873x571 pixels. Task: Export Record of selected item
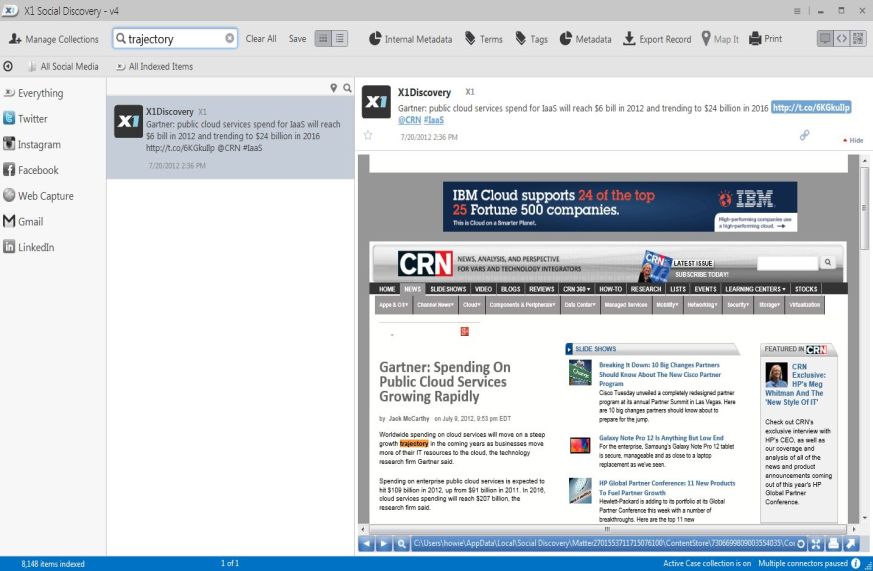click(x=657, y=39)
